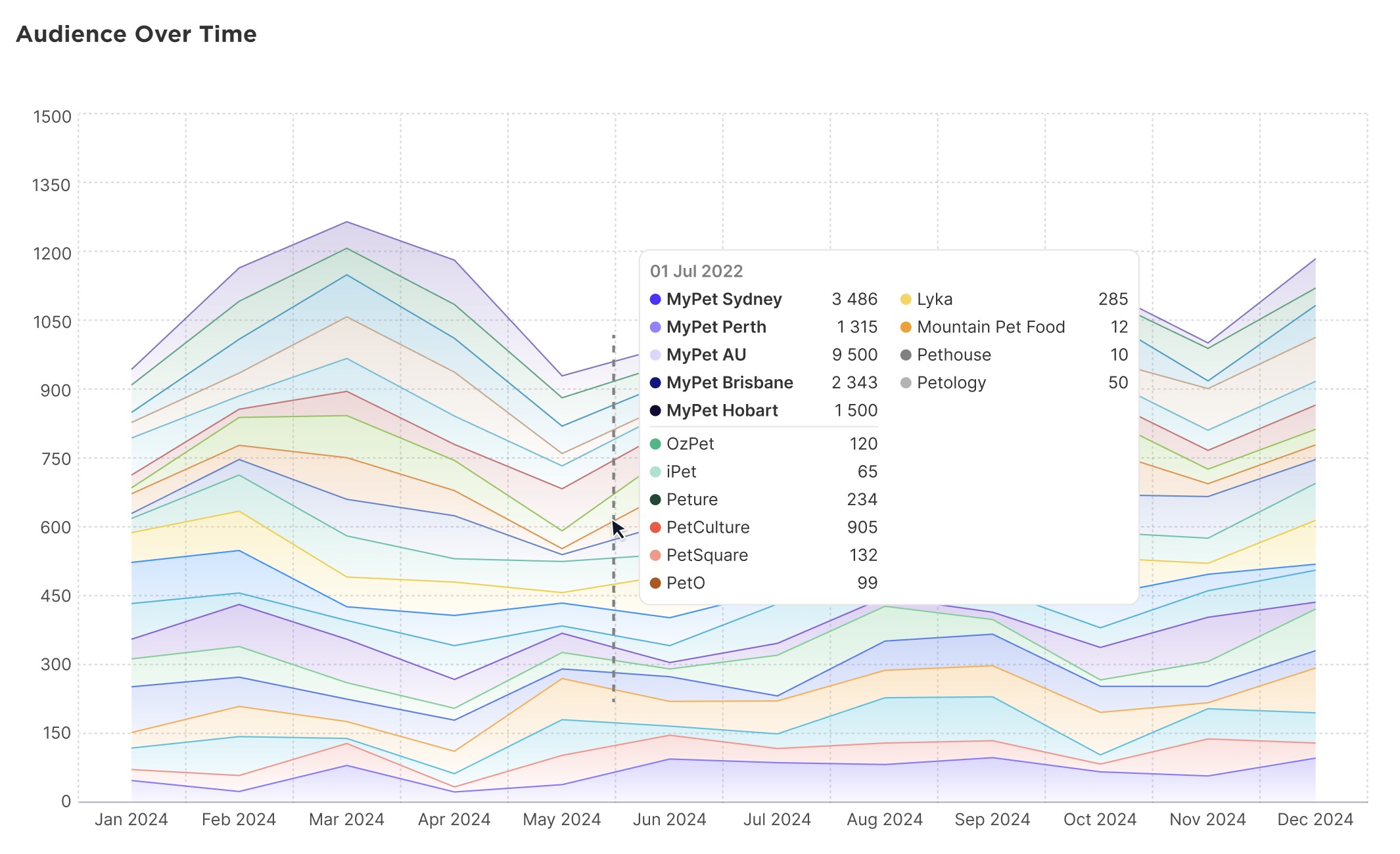Screen dimensions: 1400x854
Task: Click the Petology gray legend dot
Action: pyautogui.click(x=906, y=383)
